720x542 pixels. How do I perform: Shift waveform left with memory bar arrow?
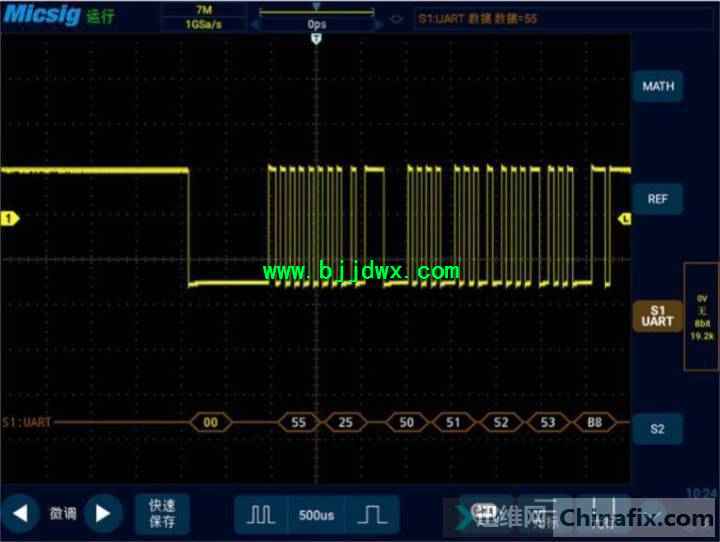point(255,24)
